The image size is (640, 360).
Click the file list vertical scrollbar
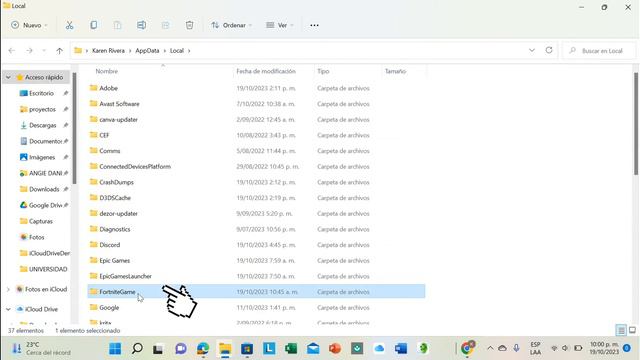[636, 124]
